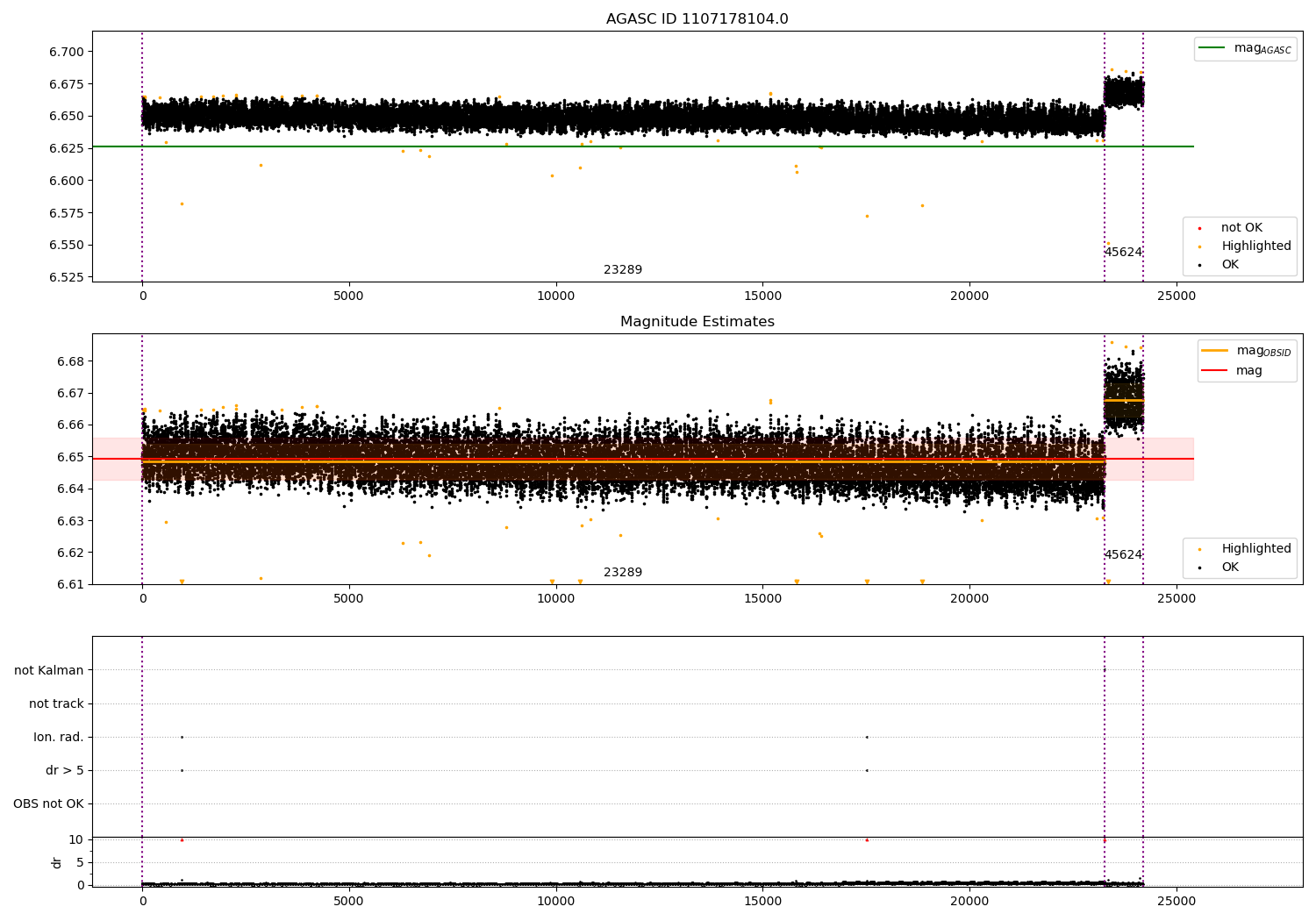Screen dimensions: 1316x921
Task: Click the 5 tick on the dr axis
Action: (80, 862)
